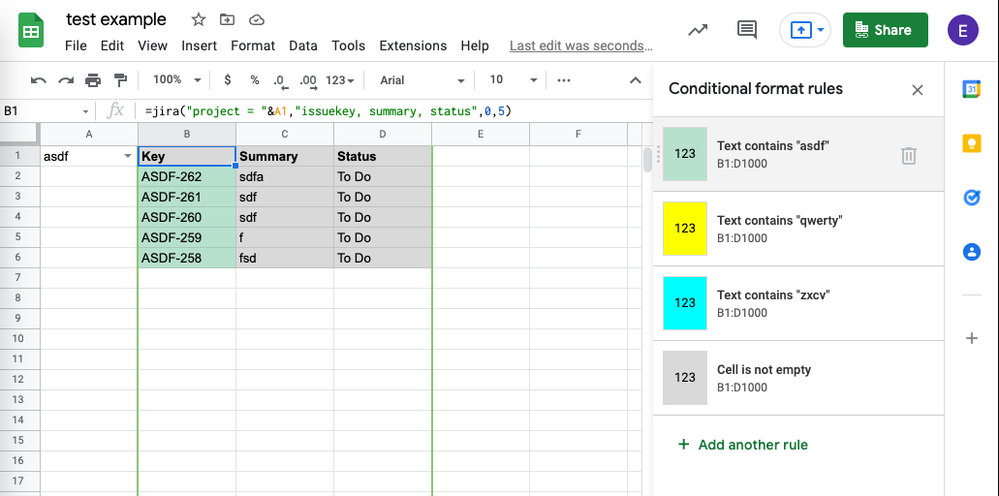The image size is (999, 496).
Task: Select cell containing ASDF-258
Action: coord(187,258)
